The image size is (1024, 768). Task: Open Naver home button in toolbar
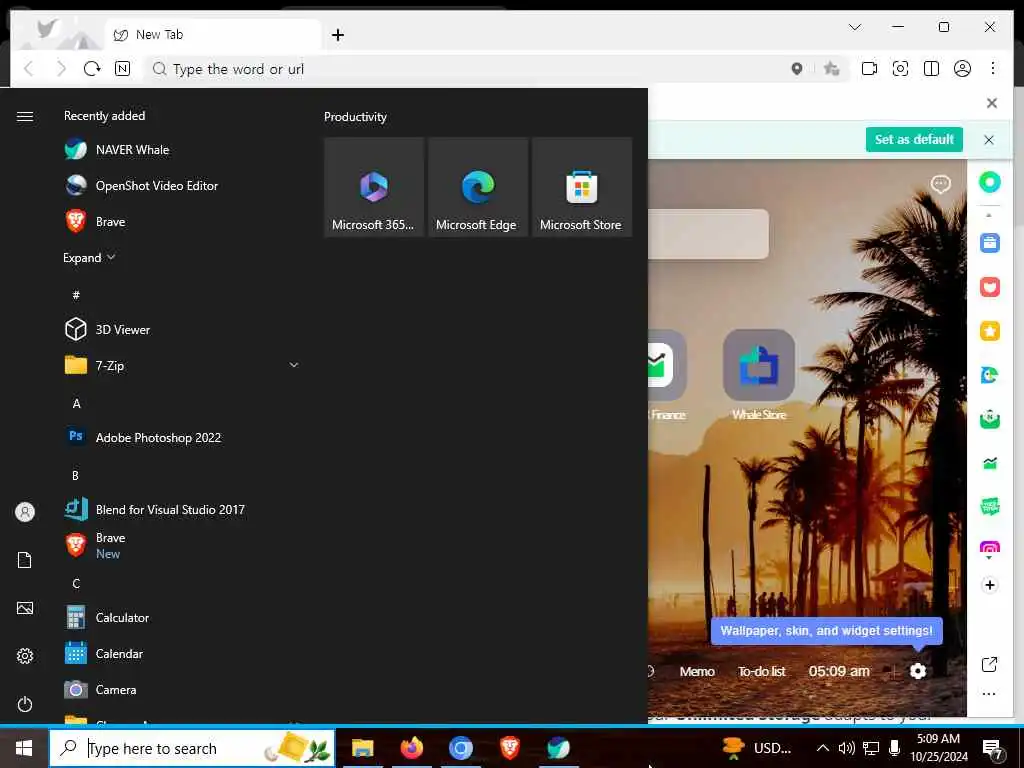[x=122, y=69]
